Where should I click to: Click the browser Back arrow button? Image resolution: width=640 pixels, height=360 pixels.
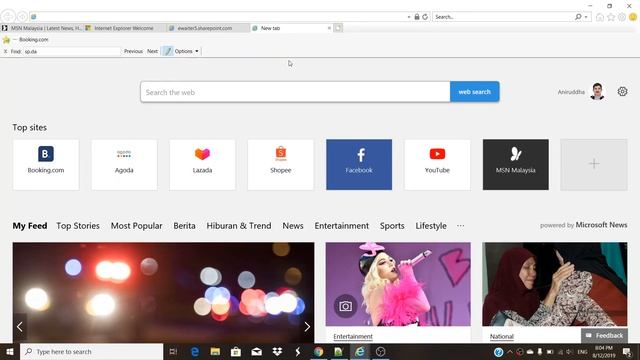tap(8, 16)
